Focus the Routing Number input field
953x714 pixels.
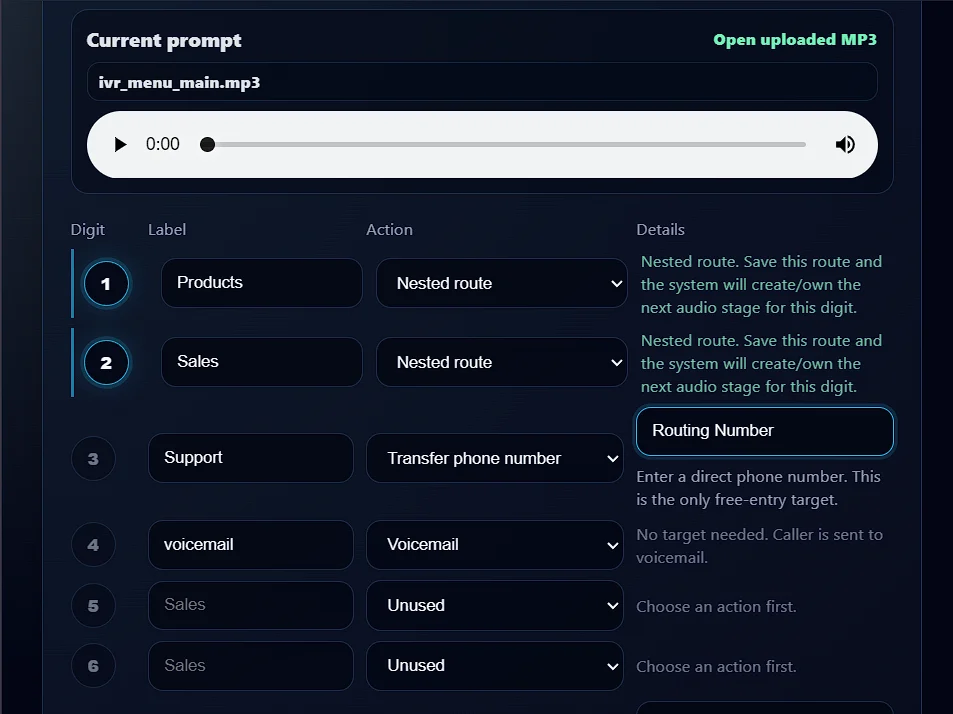click(x=765, y=431)
